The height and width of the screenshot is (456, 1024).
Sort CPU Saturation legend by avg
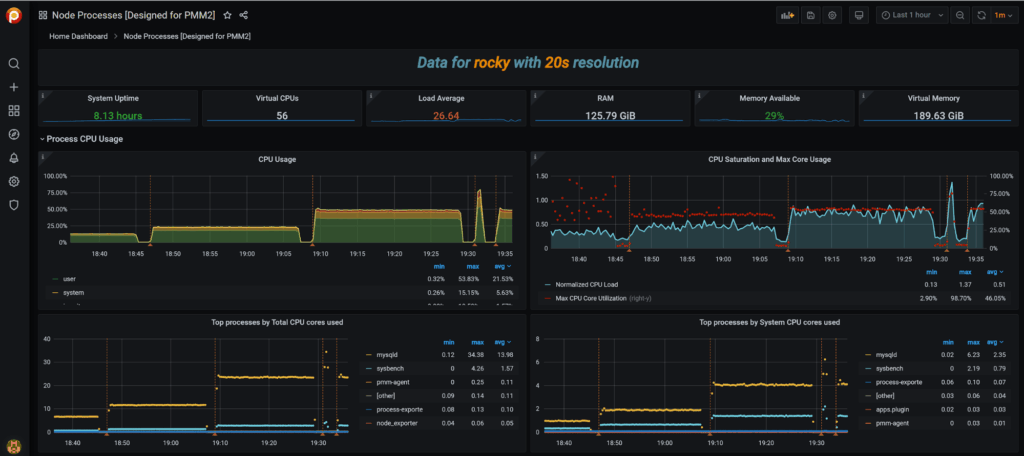pyautogui.click(x=994, y=272)
